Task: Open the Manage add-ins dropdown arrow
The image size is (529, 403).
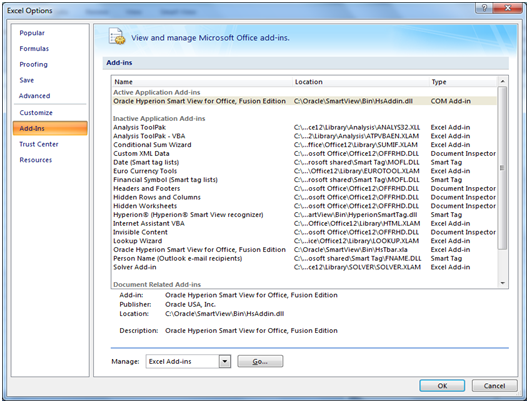Action: pos(225,362)
